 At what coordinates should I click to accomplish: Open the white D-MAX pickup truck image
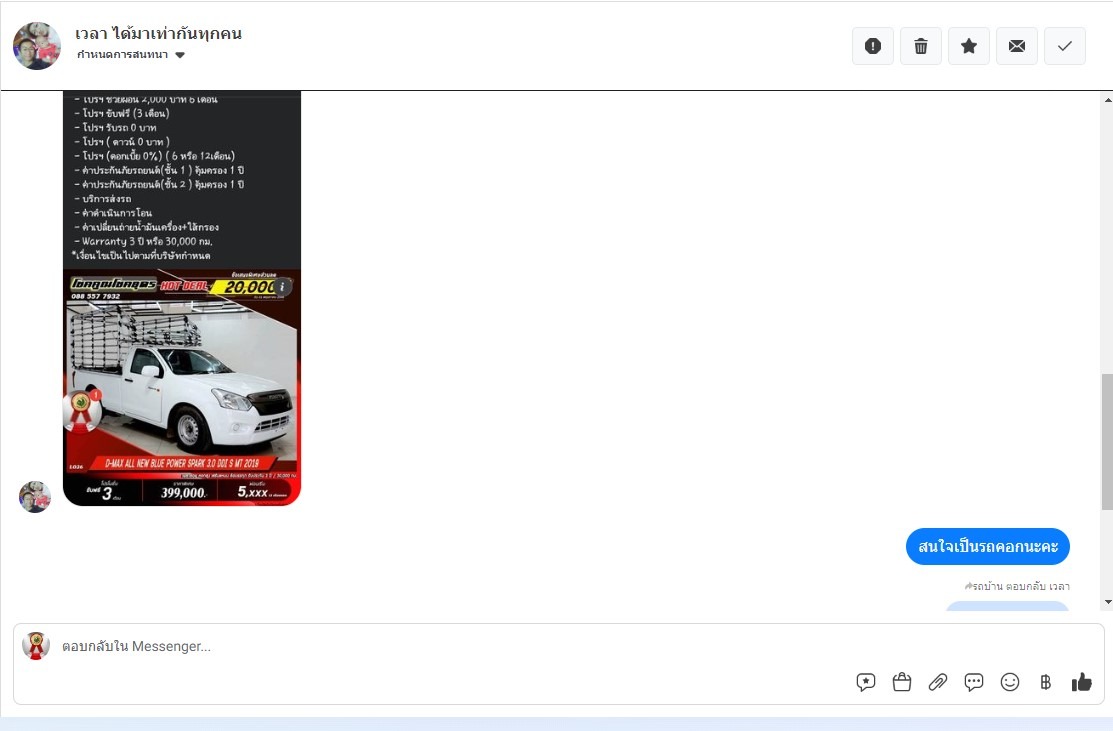(x=182, y=387)
